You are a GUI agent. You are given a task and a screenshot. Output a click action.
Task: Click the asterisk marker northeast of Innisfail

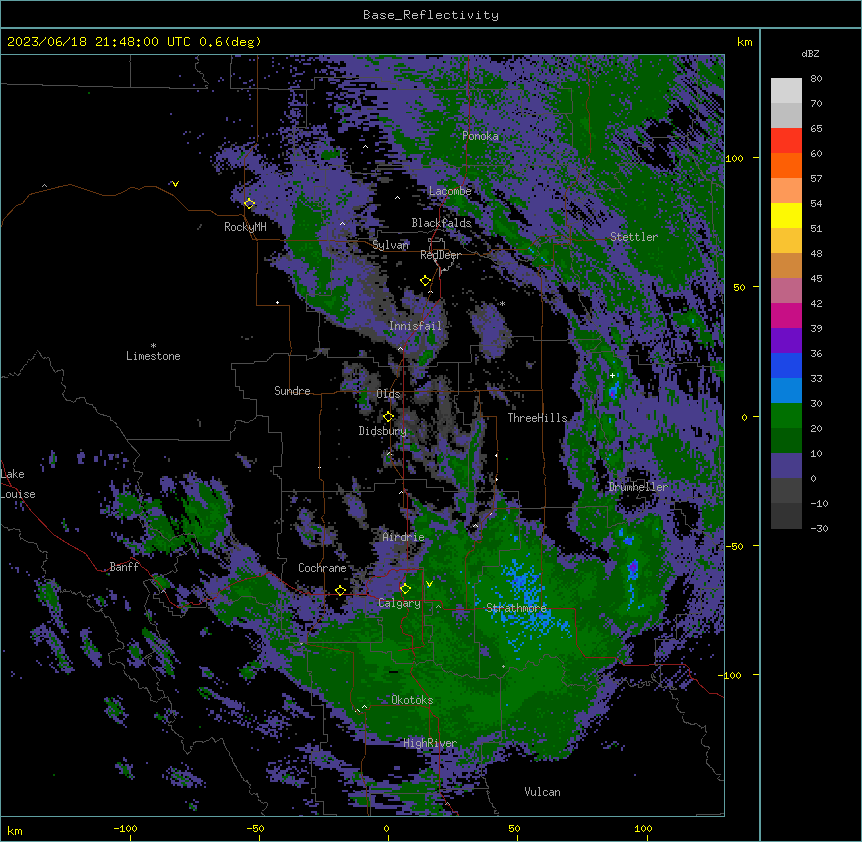(502, 303)
